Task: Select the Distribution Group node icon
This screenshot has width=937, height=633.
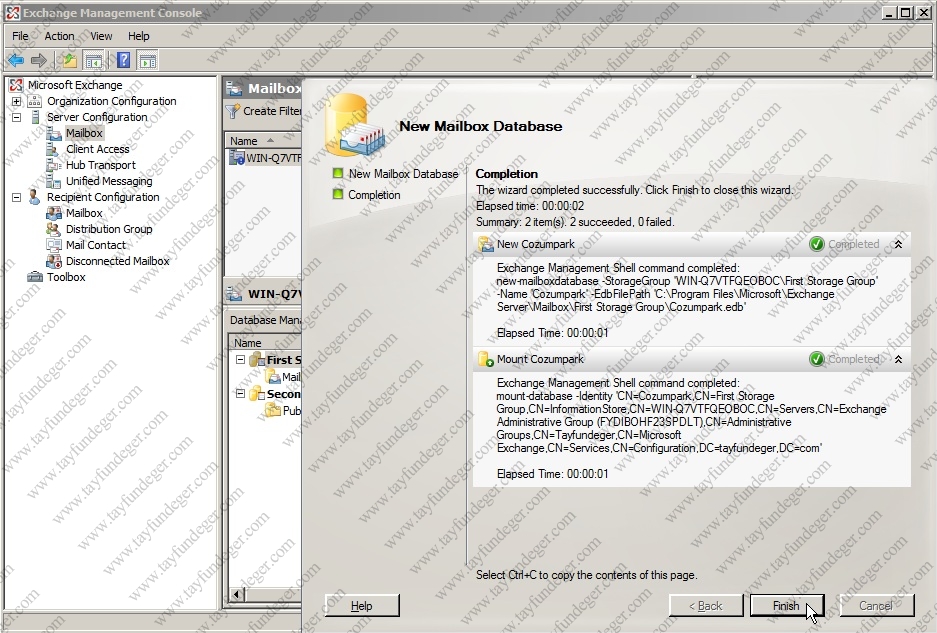Action: point(54,229)
